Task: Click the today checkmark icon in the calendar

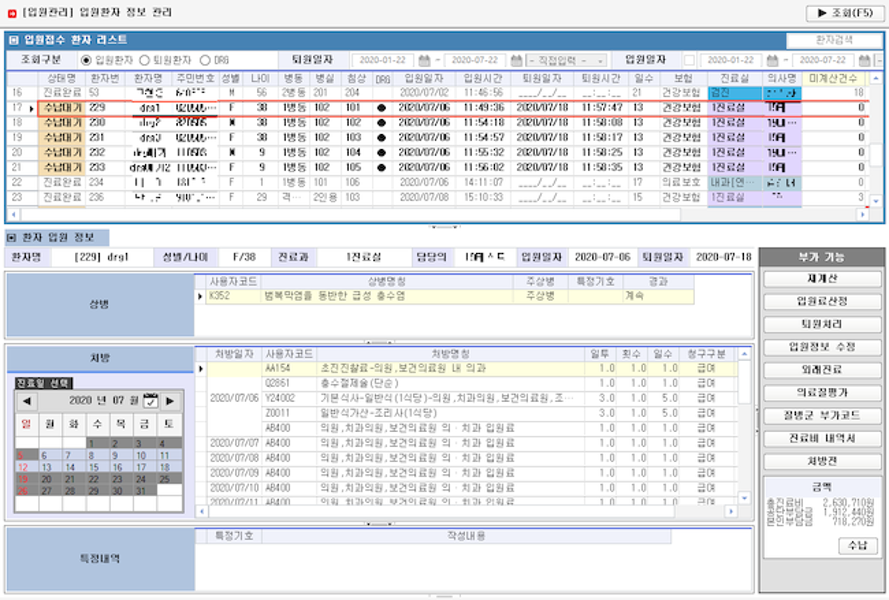Action: [x=150, y=400]
